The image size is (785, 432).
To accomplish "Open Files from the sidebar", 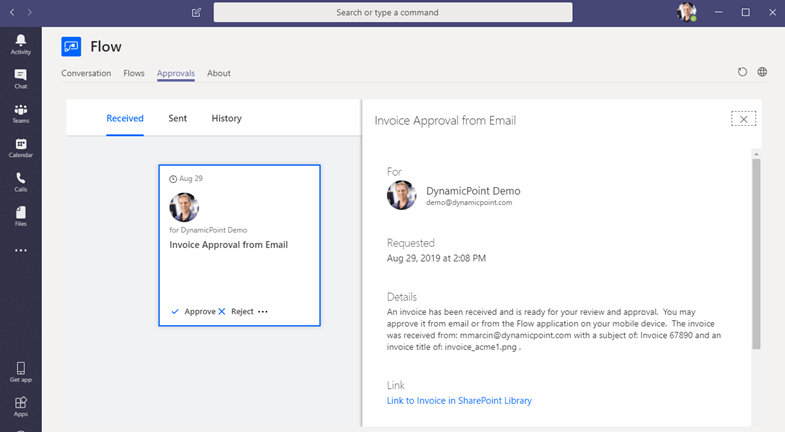I will [21, 216].
